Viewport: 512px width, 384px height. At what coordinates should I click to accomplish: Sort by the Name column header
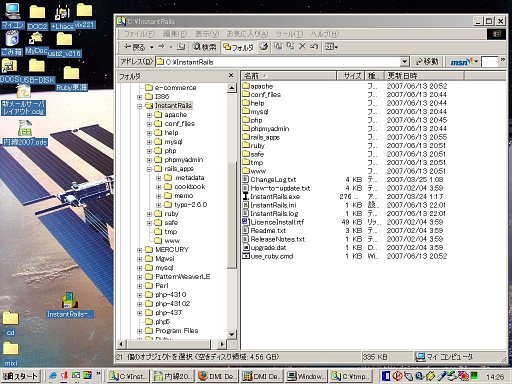(289, 76)
